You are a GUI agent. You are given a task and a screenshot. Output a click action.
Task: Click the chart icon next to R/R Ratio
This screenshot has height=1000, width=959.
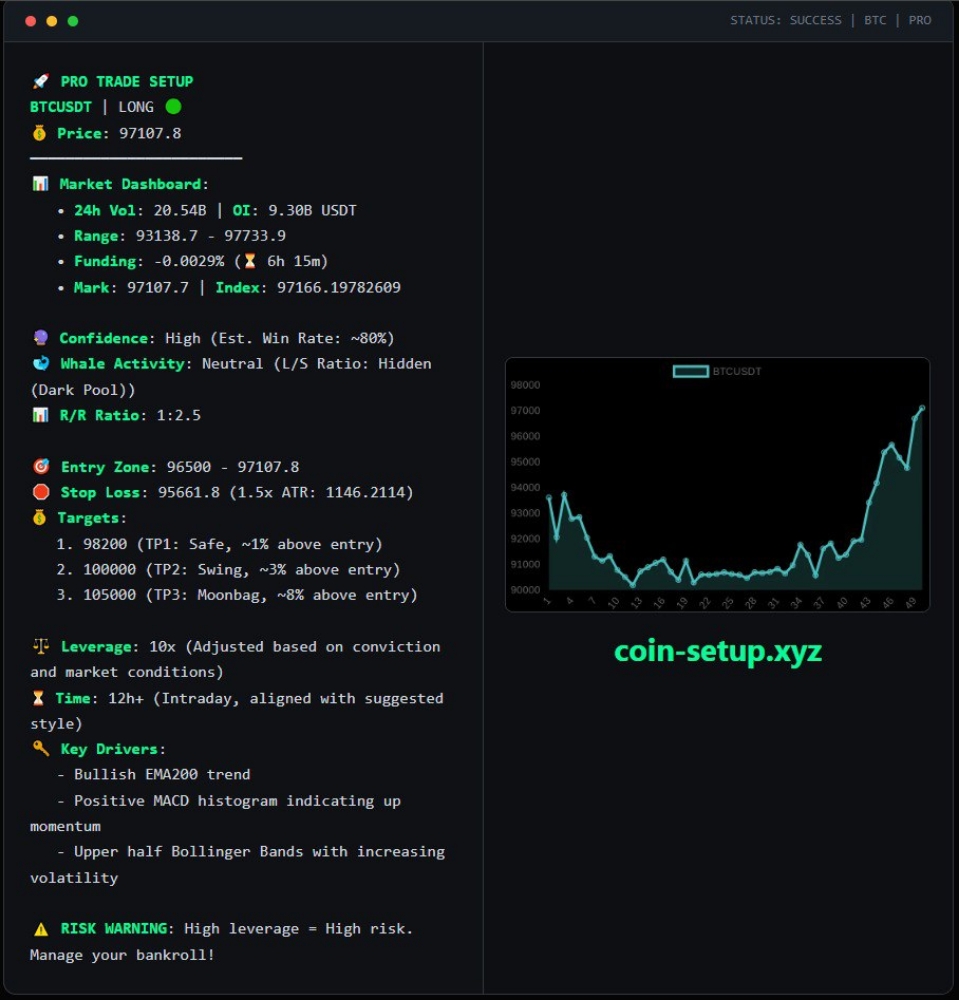coord(40,415)
